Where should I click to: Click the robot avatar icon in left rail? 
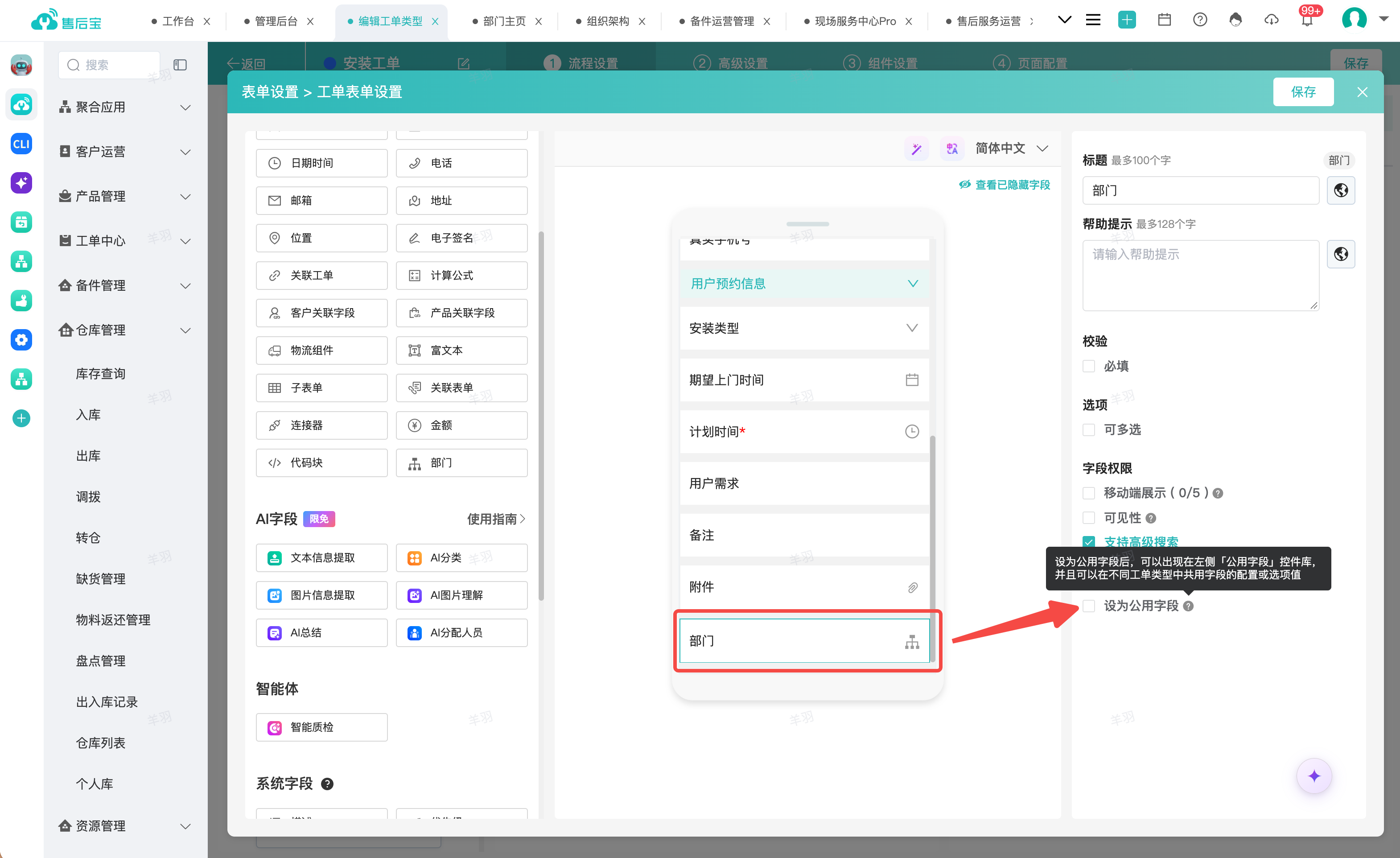(x=21, y=66)
